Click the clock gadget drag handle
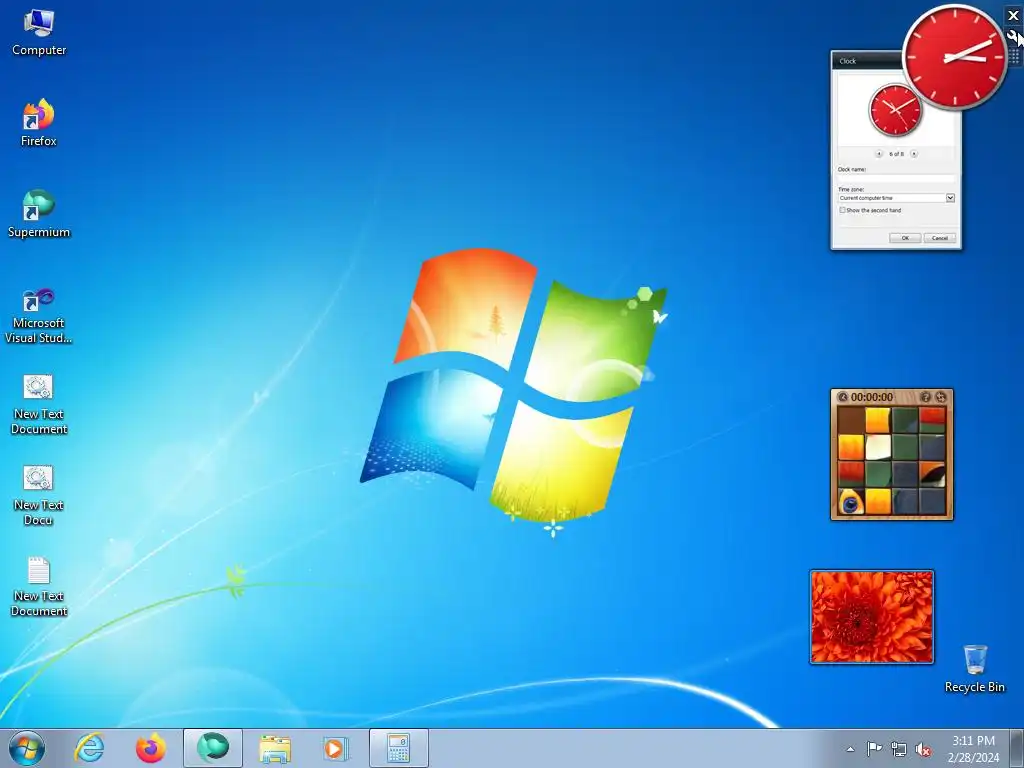Screen dimensions: 1024x768 1014,56
